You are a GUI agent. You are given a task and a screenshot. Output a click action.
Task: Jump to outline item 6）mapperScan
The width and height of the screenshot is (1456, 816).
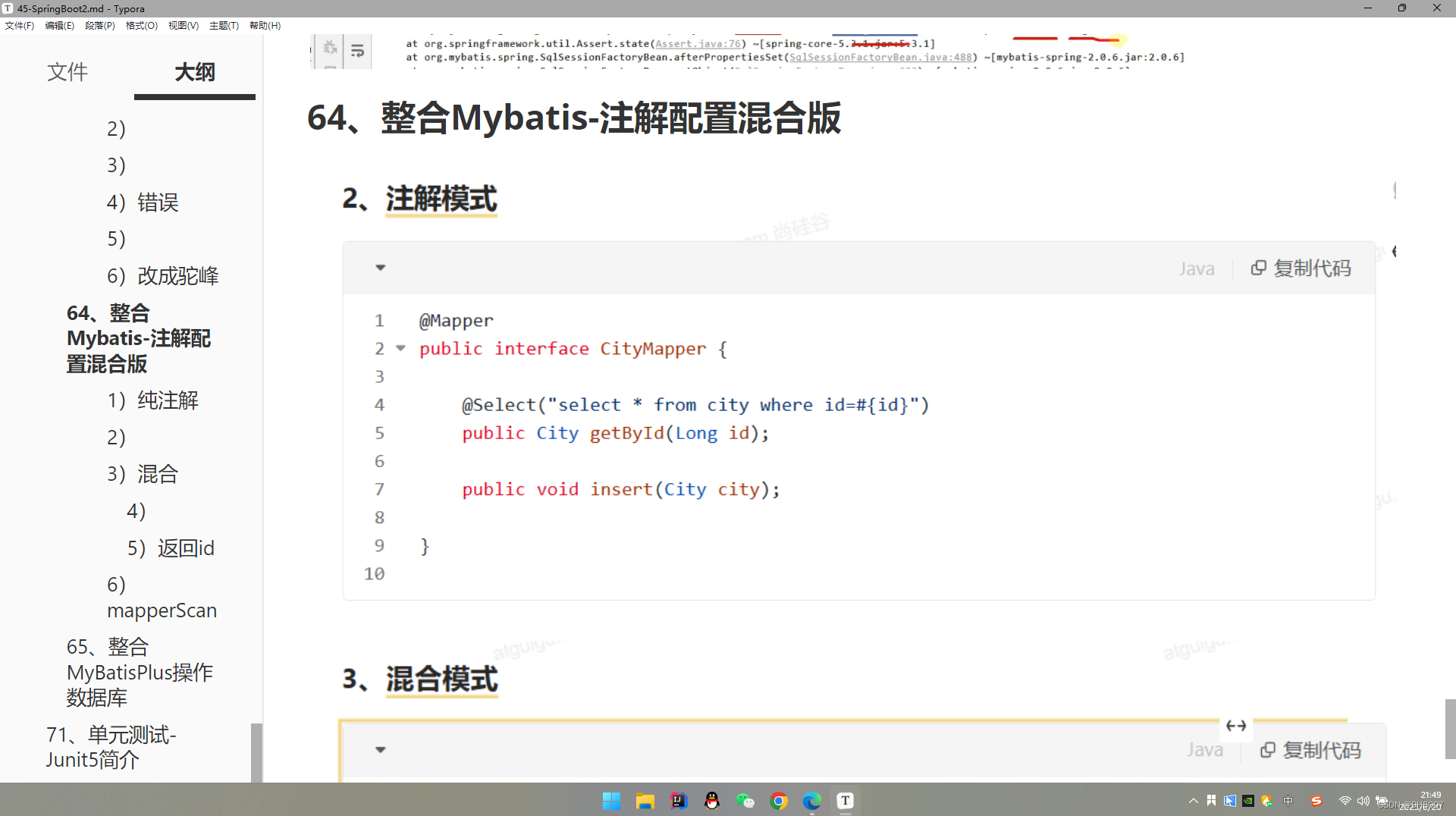pos(162,598)
